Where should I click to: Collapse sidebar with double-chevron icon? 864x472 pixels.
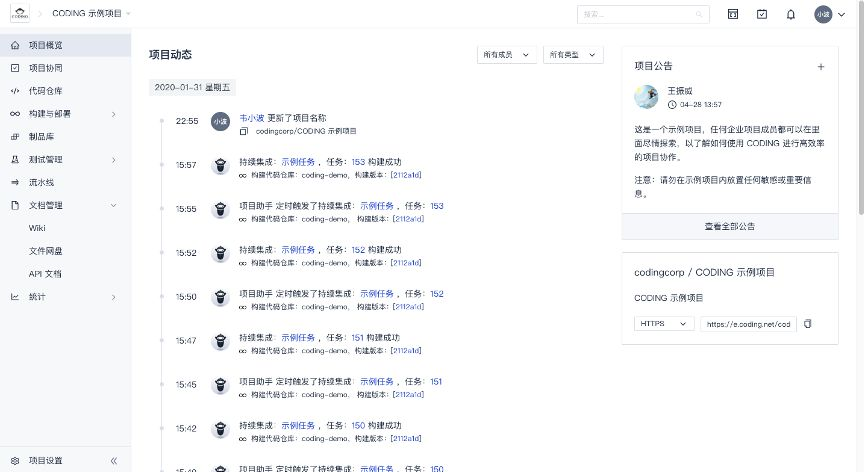[x=114, y=460]
